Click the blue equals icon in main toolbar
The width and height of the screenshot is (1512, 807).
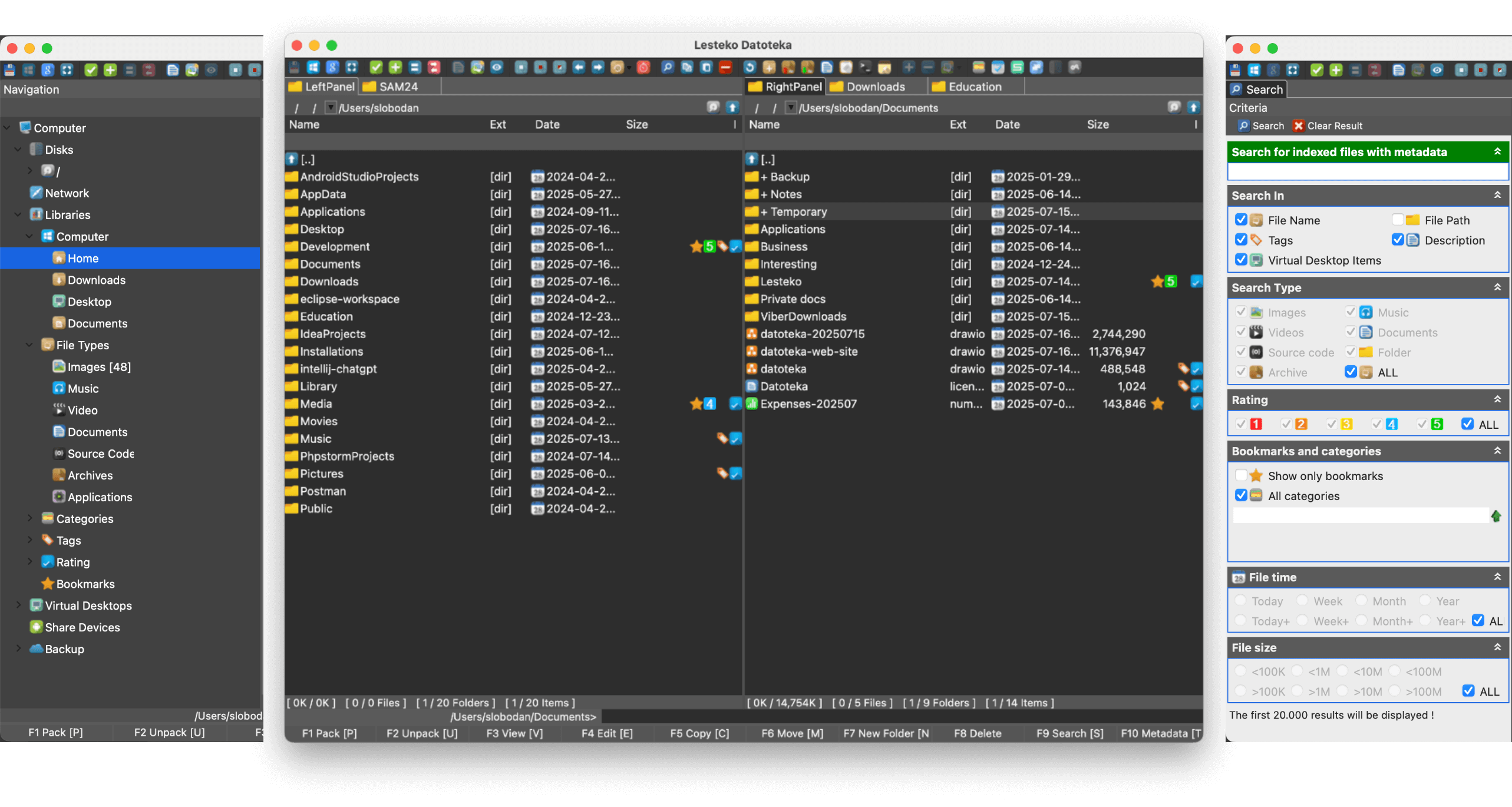tap(415, 67)
